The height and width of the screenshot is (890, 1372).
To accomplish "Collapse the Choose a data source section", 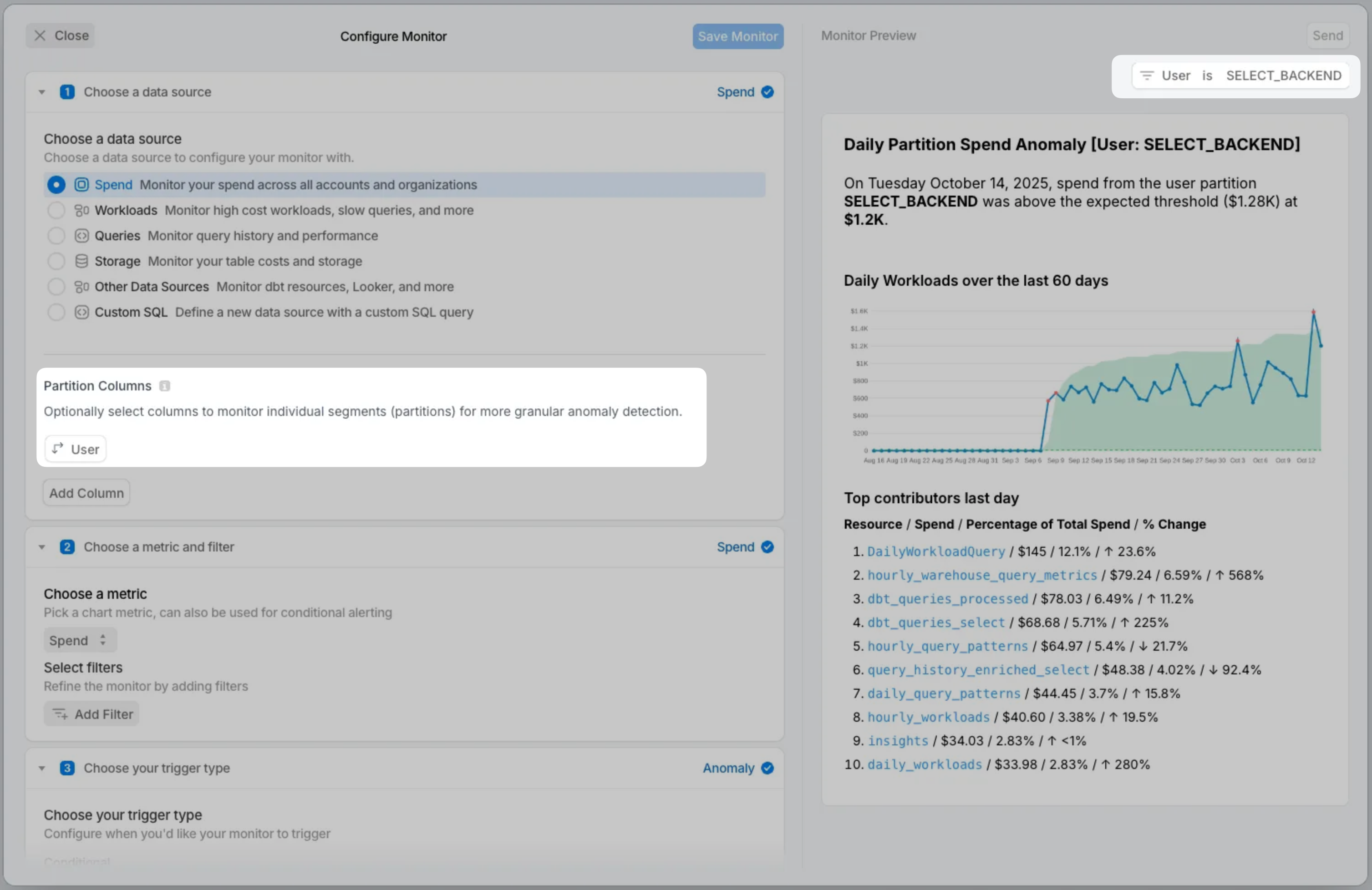I will (41, 92).
